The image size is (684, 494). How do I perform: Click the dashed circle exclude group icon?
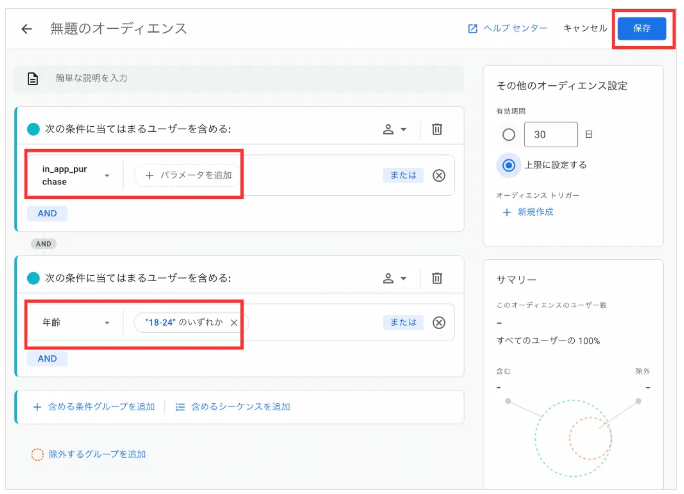[37, 454]
